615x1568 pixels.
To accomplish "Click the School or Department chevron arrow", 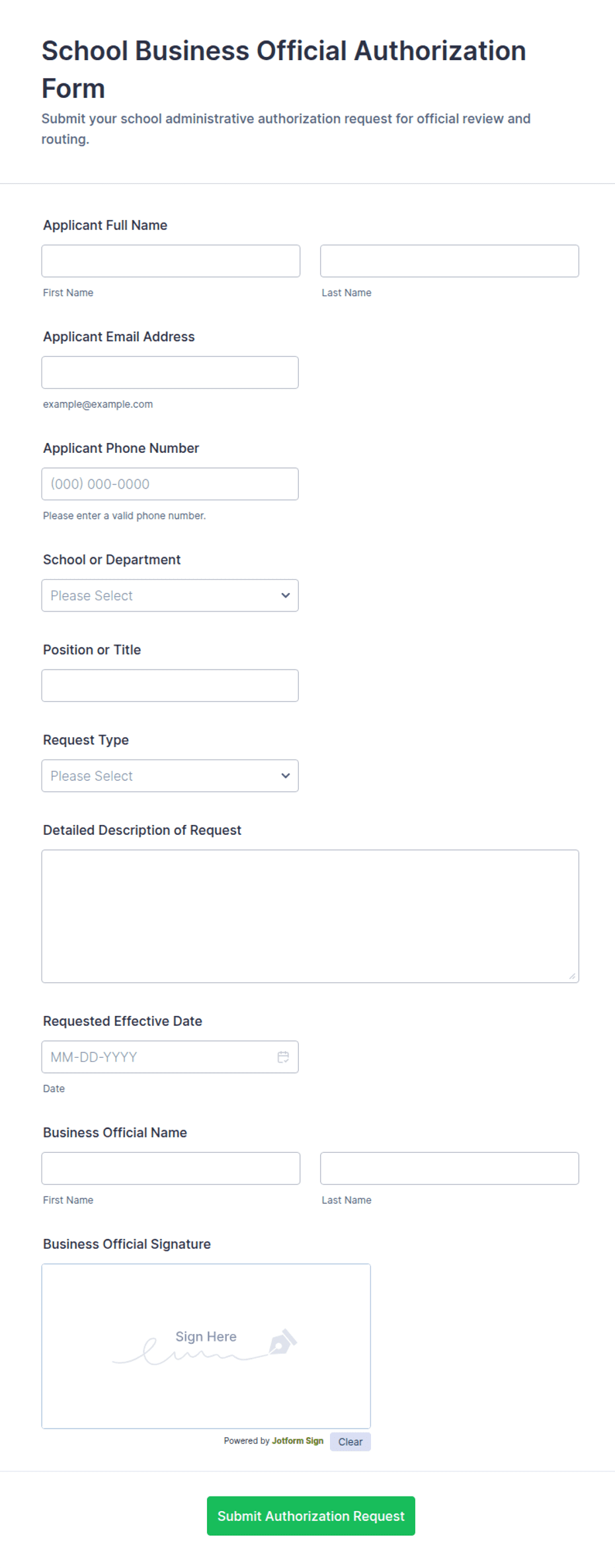I will 286,596.
